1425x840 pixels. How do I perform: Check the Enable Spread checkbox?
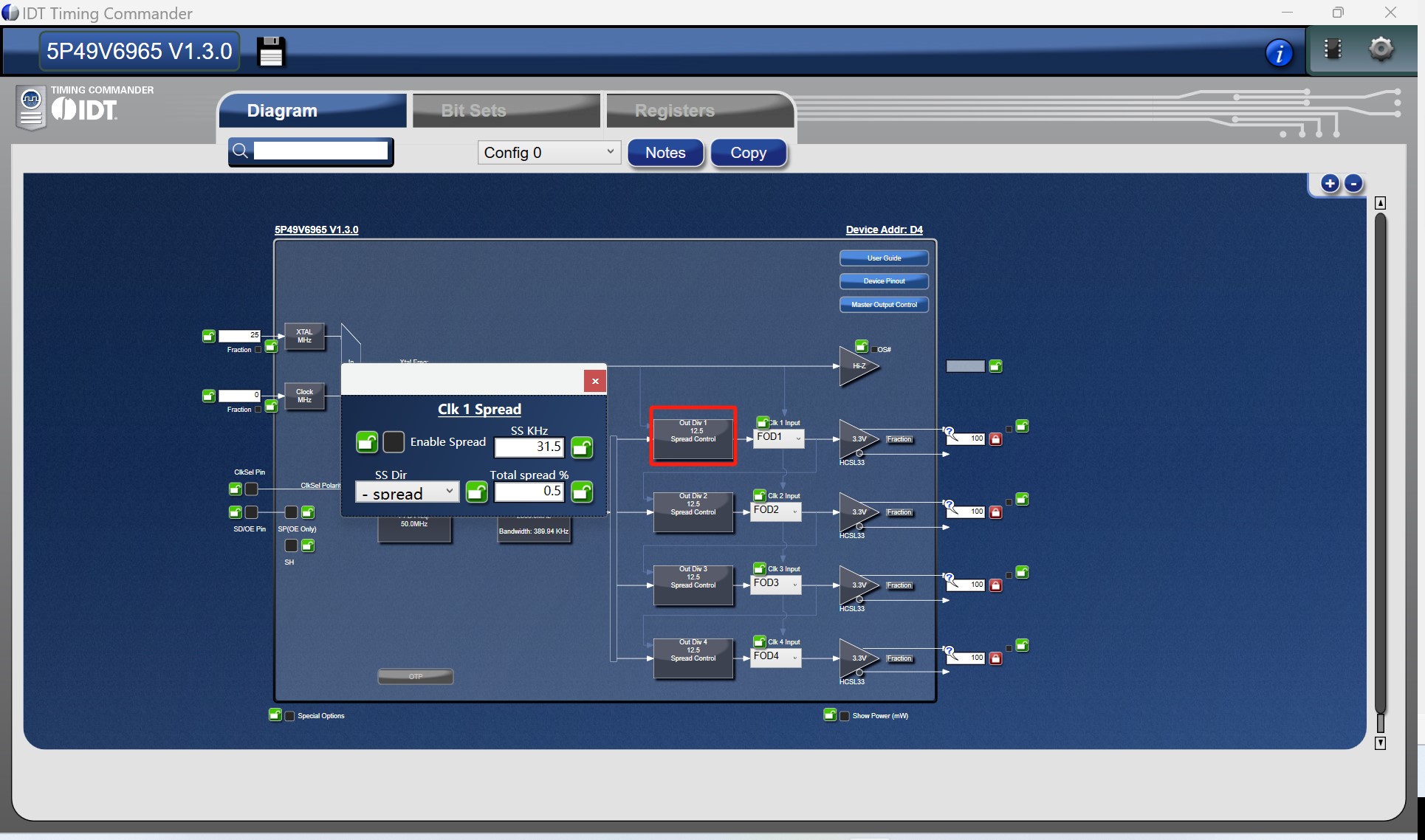pos(394,441)
